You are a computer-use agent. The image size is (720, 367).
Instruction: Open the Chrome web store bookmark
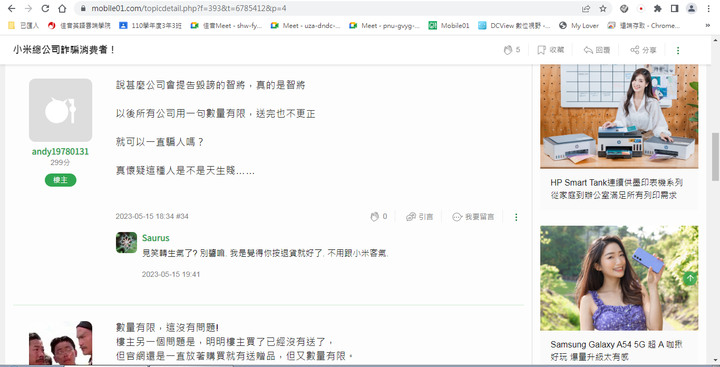(643, 26)
